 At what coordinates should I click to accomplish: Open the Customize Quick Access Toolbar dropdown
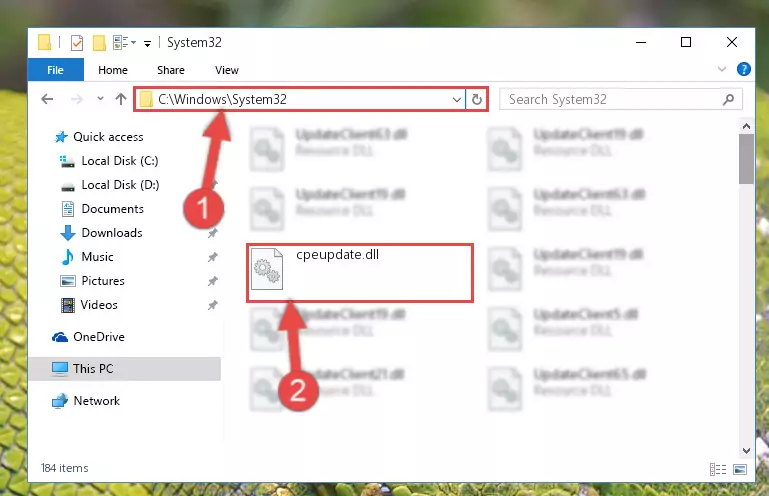147,44
